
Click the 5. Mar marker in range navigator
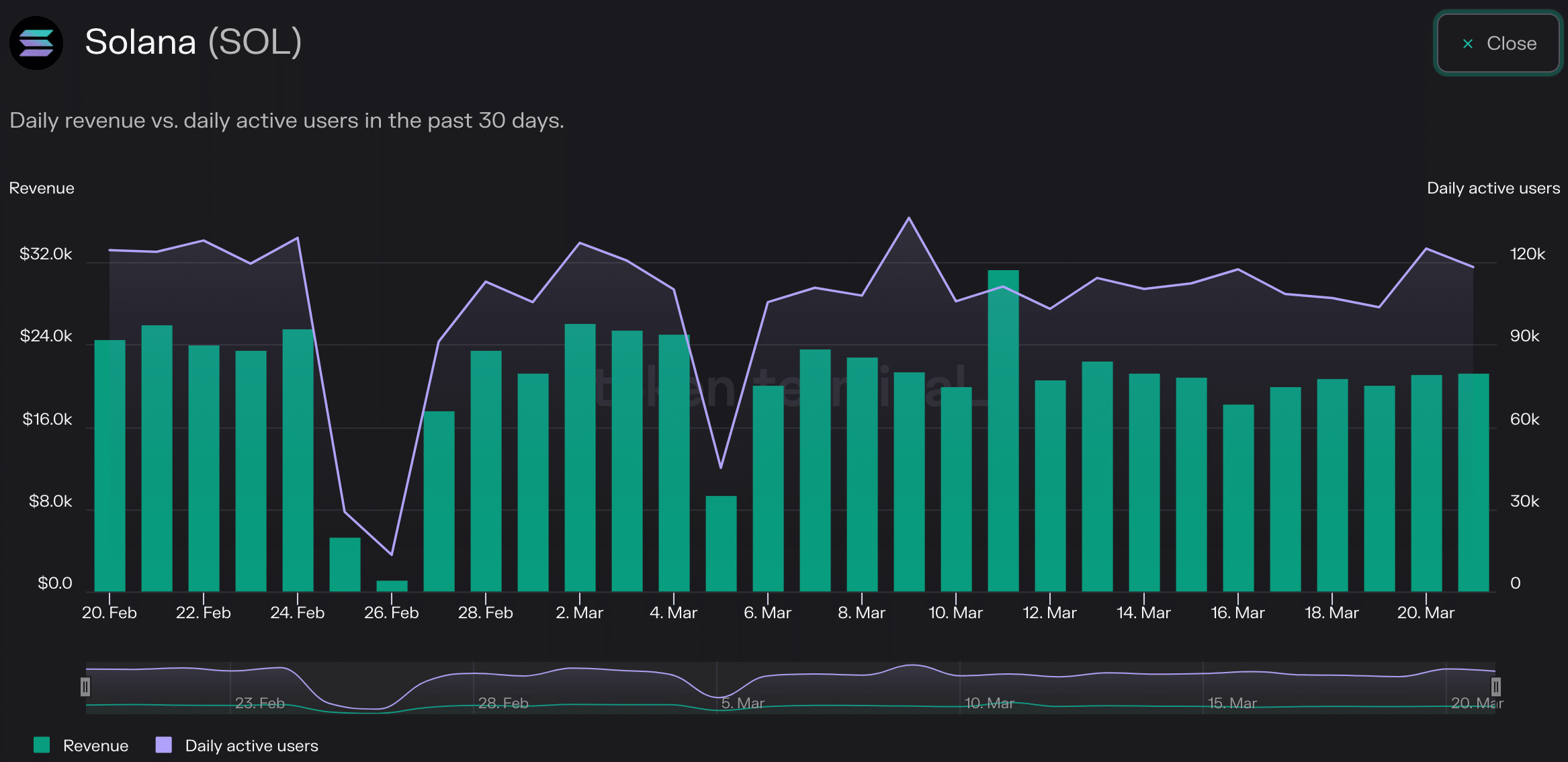(x=742, y=703)
